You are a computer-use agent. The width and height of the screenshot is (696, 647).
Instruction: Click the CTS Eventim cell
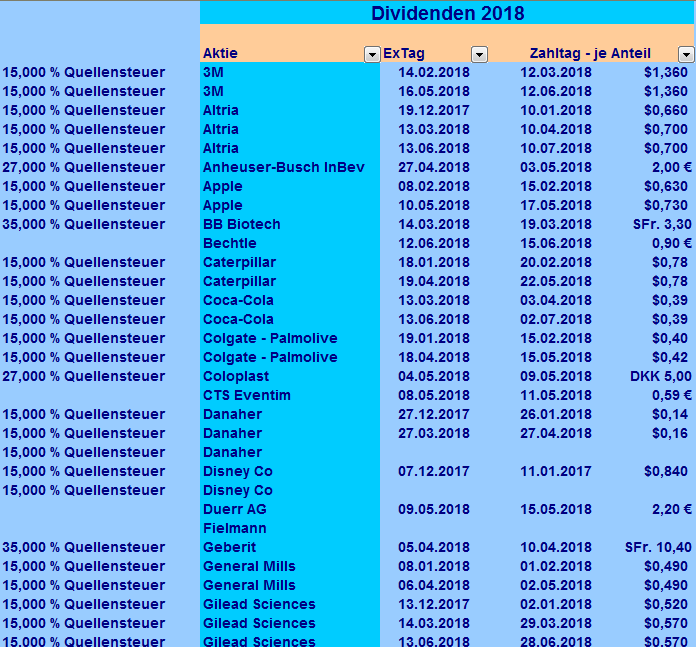pos(290,395)
